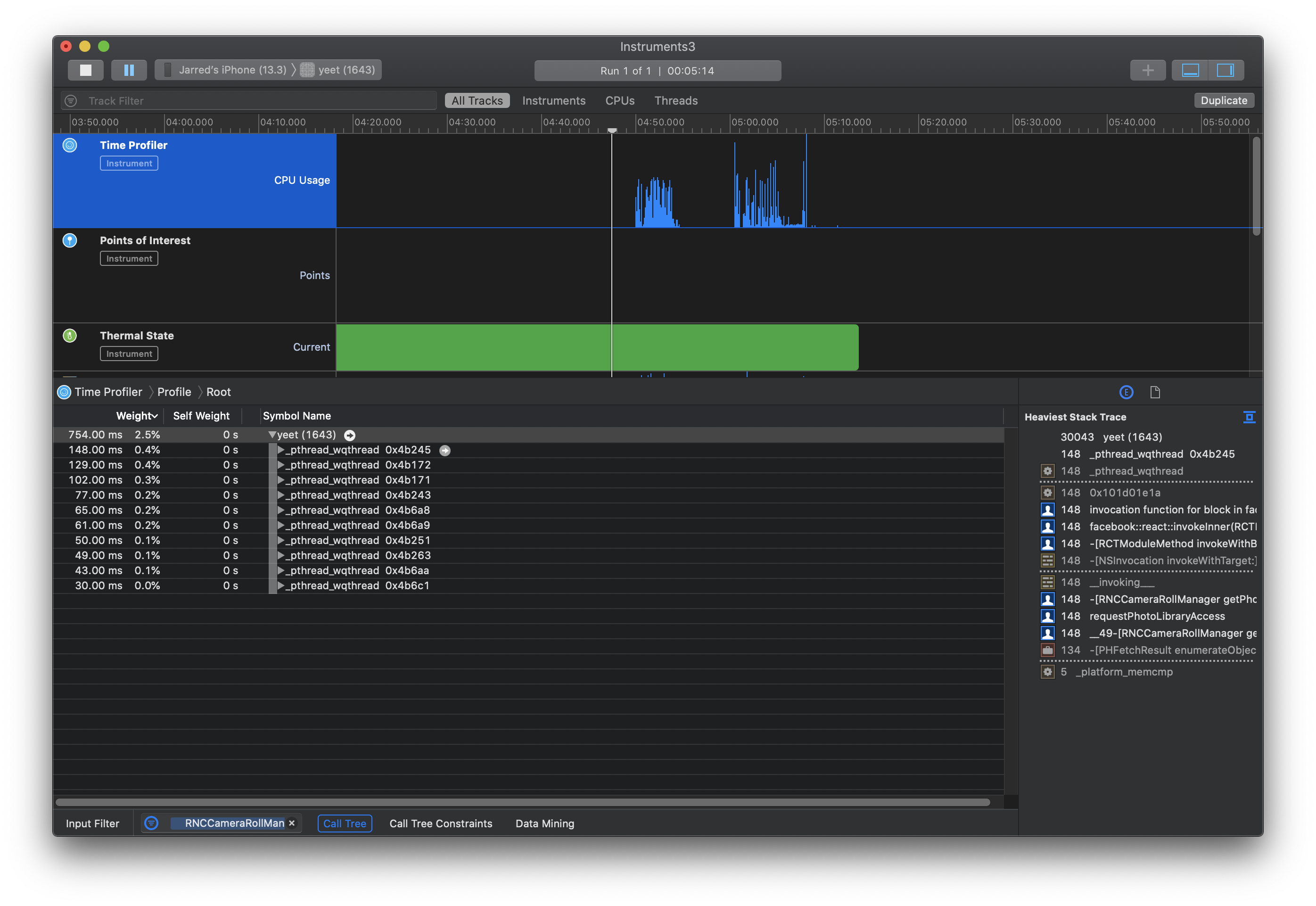Click the Time Profiler instrument icon
Image resolution: width=1316 pixels, height=906 pixels.
tap(70, 145)
